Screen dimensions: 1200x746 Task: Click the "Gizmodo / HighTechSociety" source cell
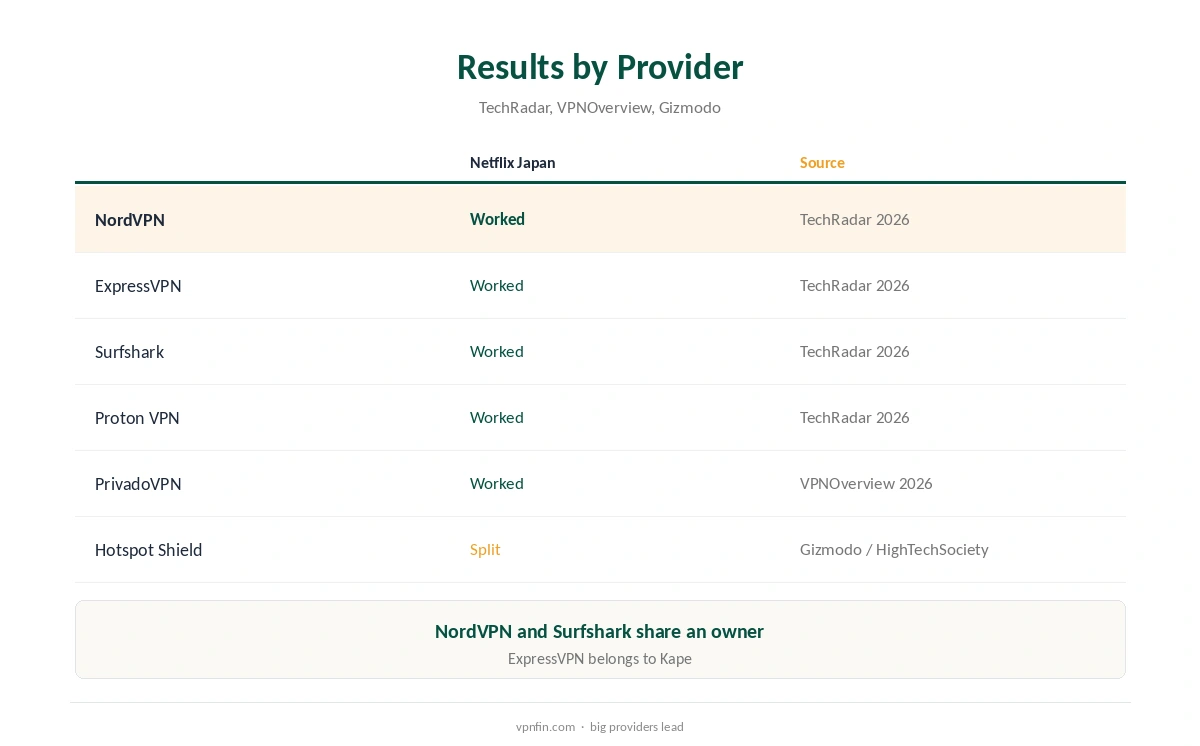pyautogui.click(x=894, y=549)
